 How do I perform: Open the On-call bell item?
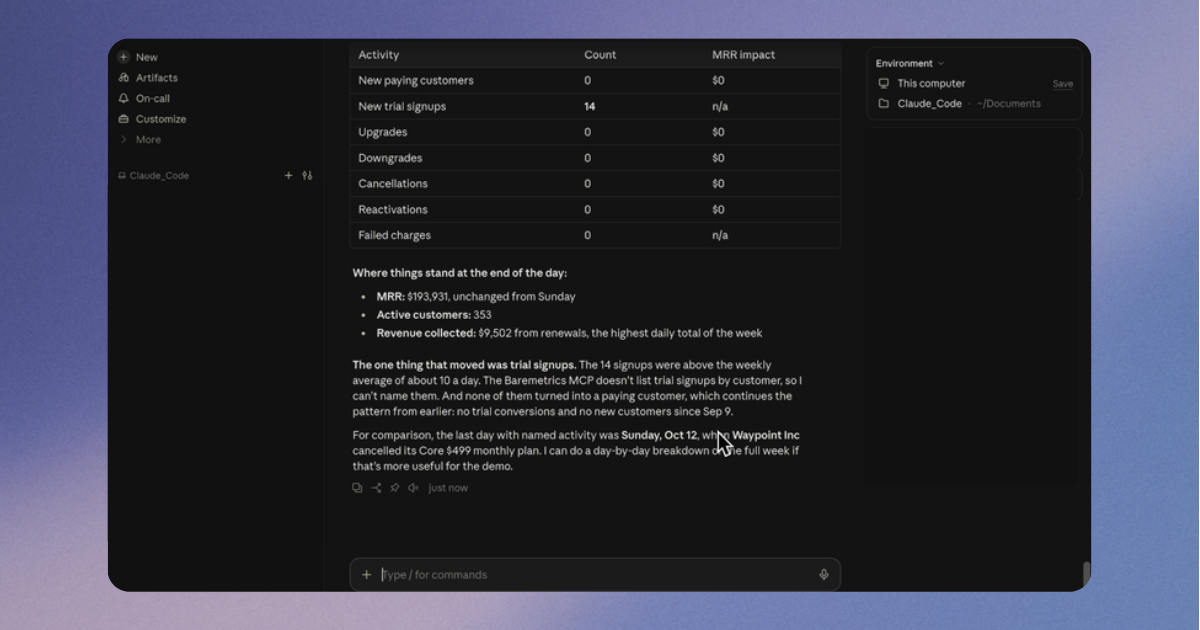pos(144,98)
